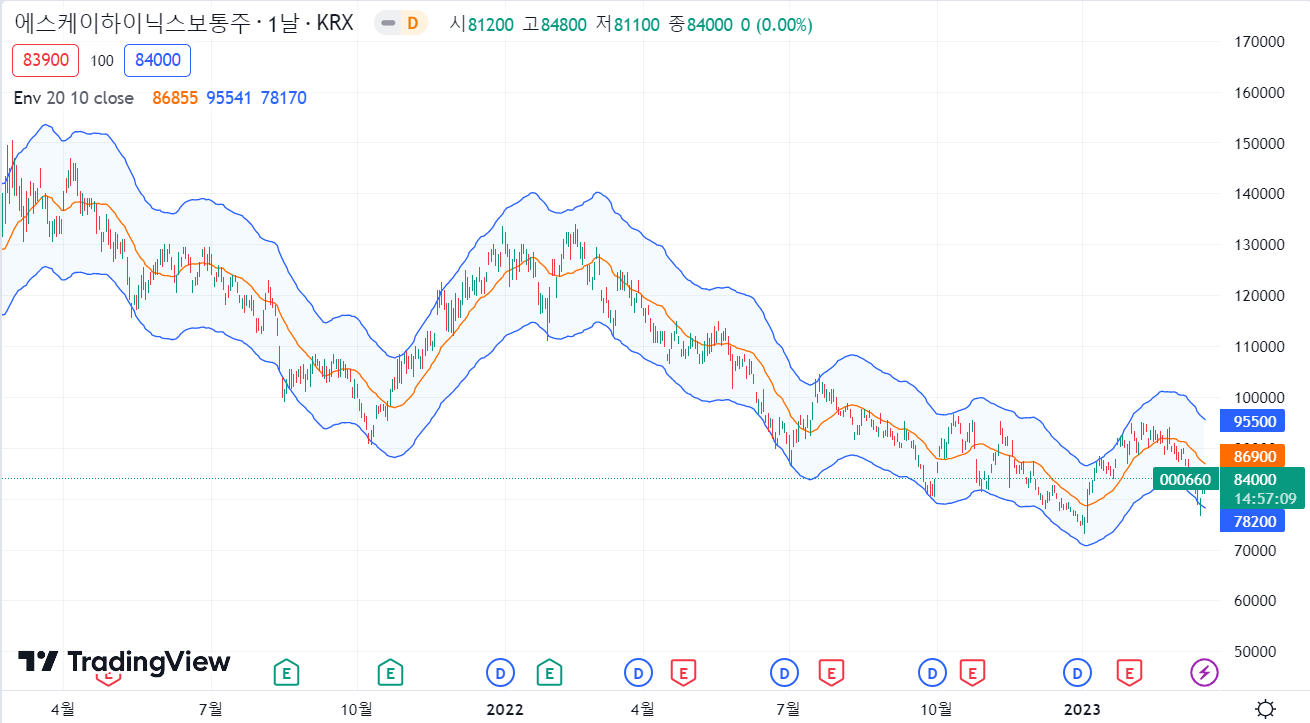Click the change value 0 (0.00%)

tap(776, 24)
